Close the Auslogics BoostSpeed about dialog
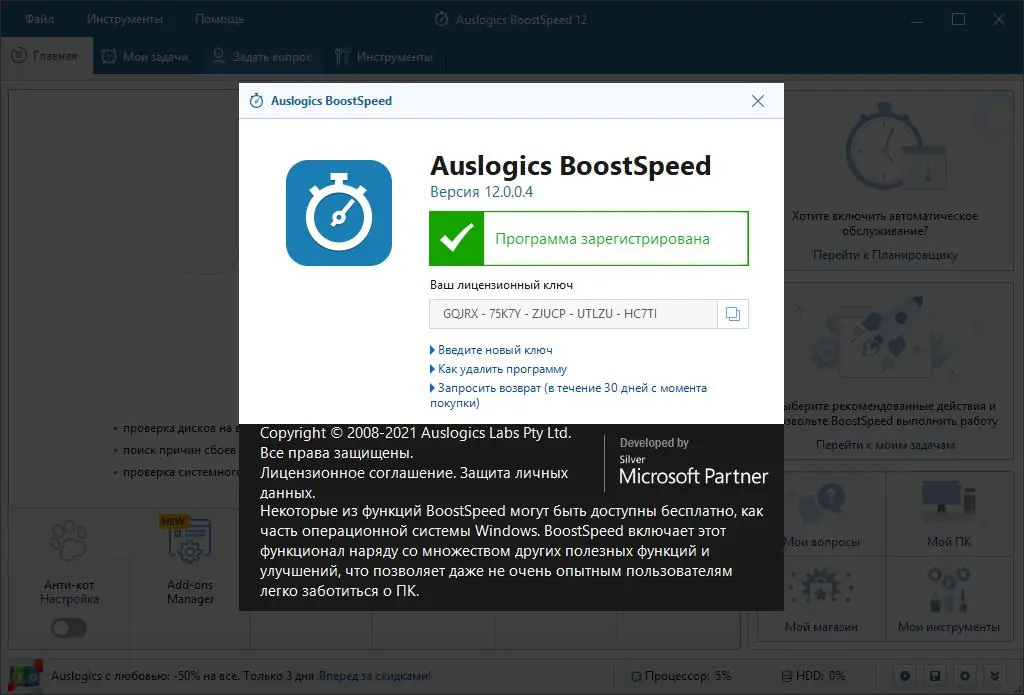 click(758, 101)
